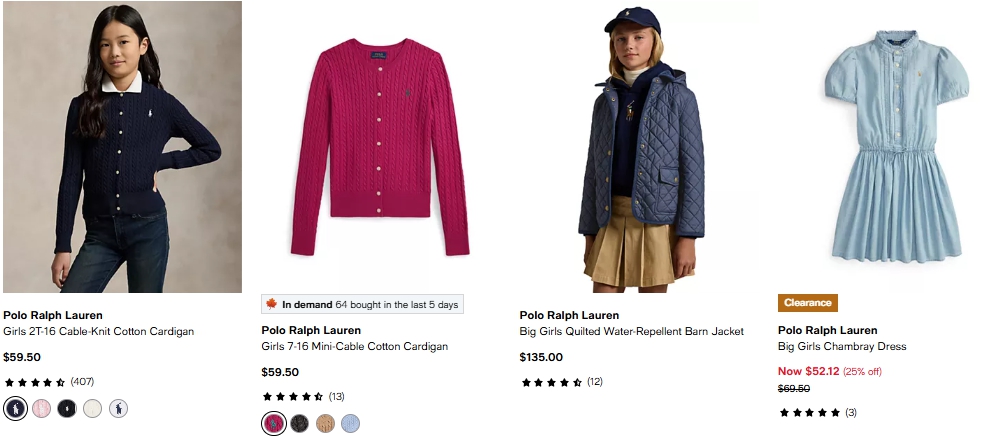Screen dimensions: 1000x442
Task: View the 407 reviews for Cable-Knit Cardigan
Action: pos(49,382)
